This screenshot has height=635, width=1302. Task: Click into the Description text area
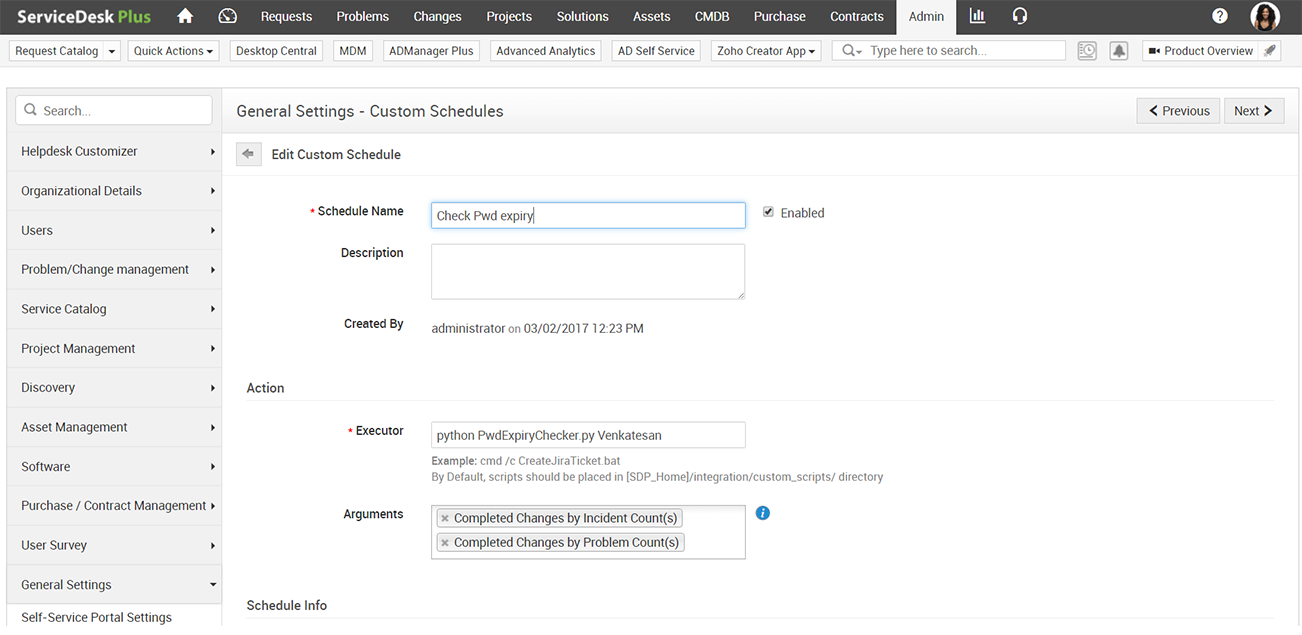pos(588,271)
